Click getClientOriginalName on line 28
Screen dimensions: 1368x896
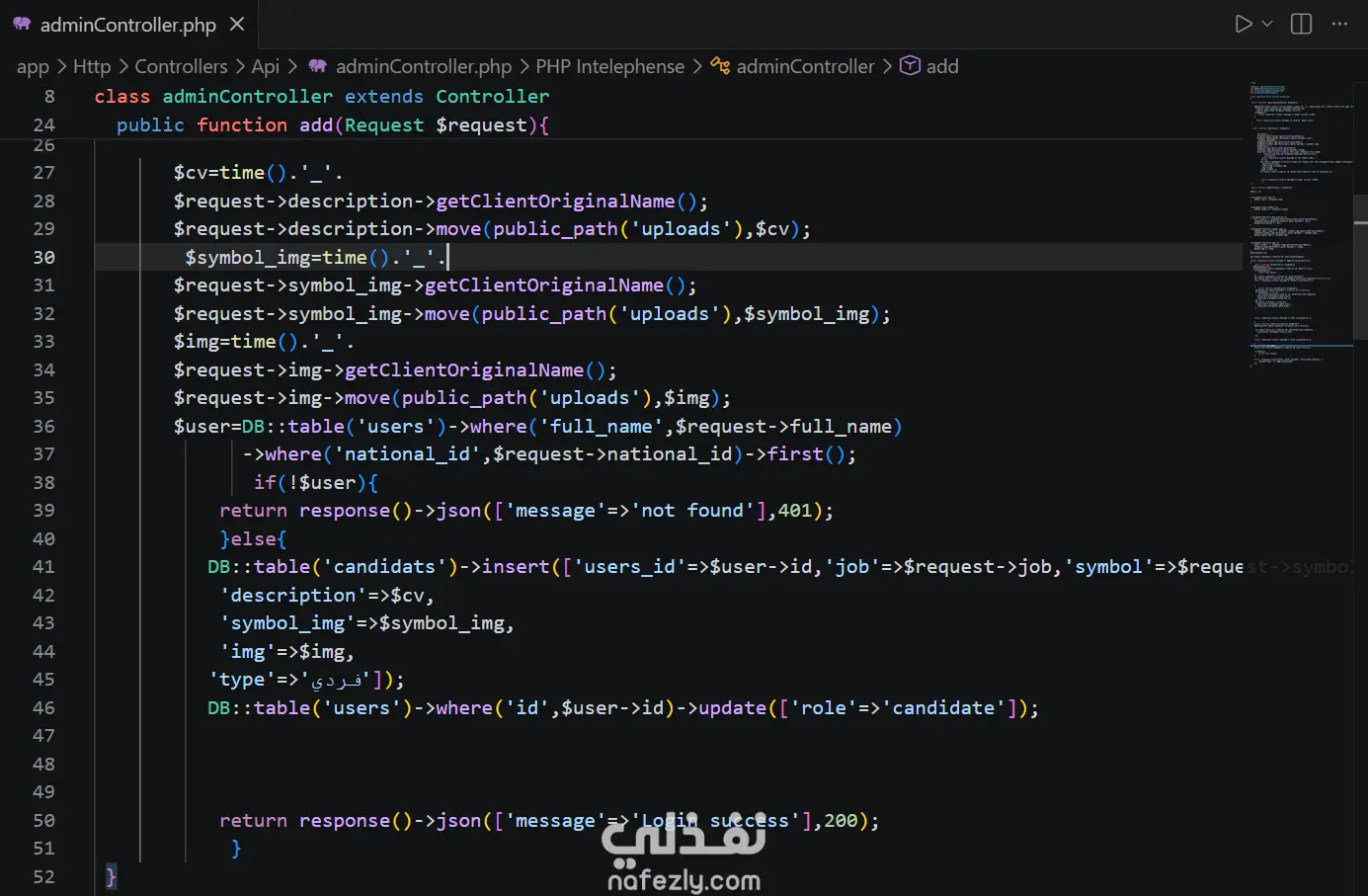click(555, 202)
